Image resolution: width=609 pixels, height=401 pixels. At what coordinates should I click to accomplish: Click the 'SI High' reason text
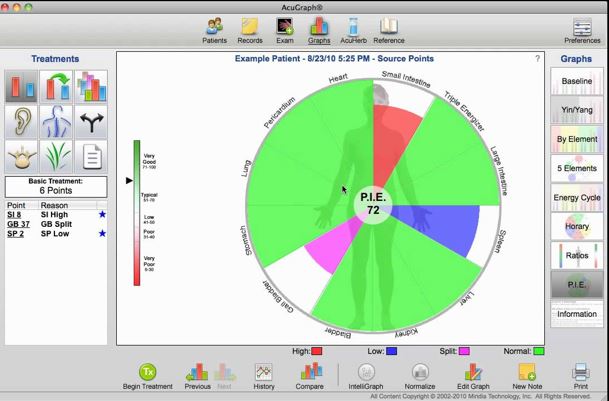point(54,214)
